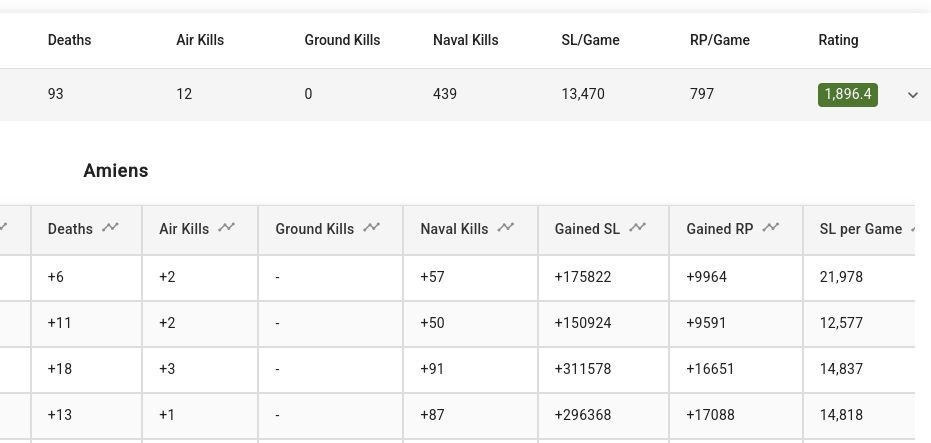Click the chart icon beside Deaths column
The image size is (931, 443).
tap(110, 228)
